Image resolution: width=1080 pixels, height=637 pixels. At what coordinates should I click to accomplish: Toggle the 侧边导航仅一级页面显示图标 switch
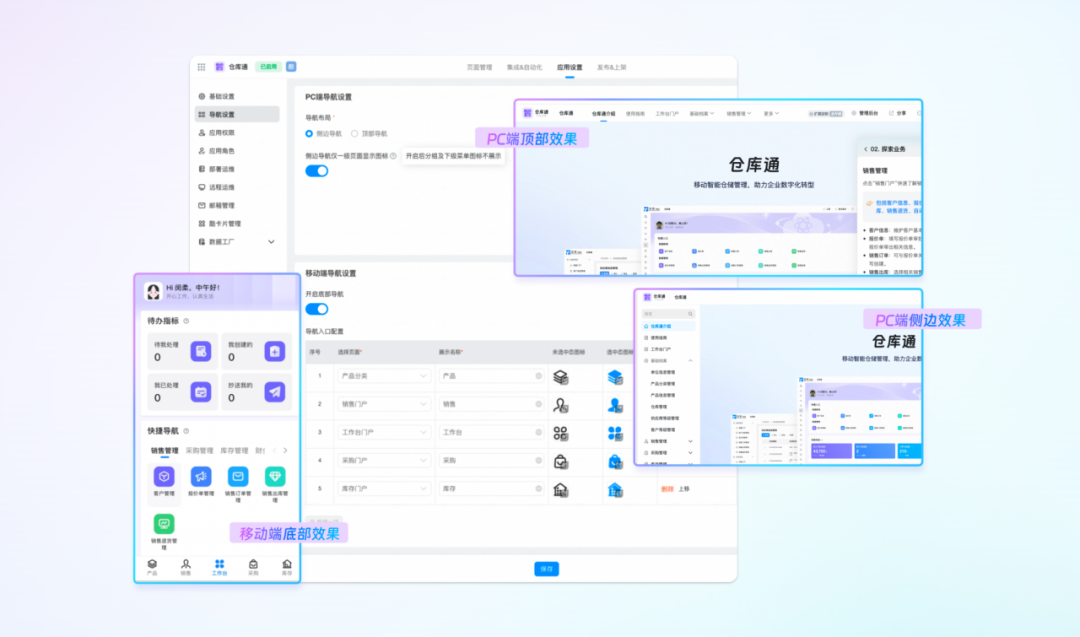pos(317,171)
